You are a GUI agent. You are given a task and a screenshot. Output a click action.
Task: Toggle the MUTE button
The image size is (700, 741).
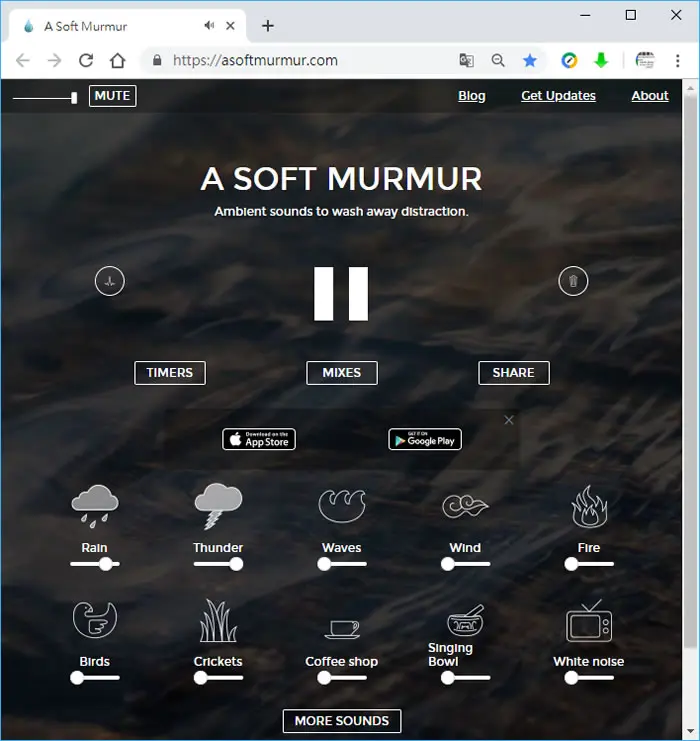(112, 96)
